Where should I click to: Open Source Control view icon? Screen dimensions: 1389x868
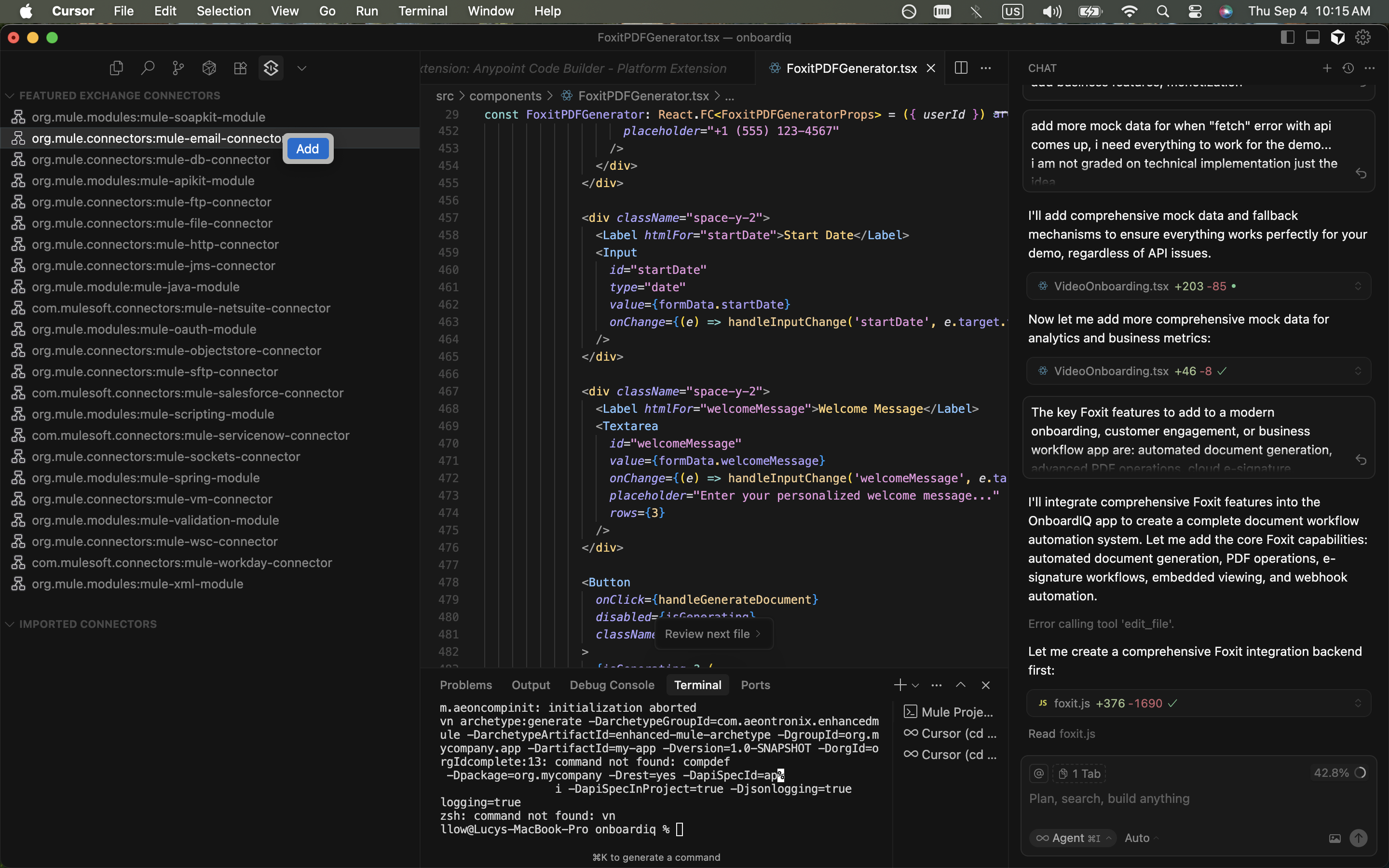pos(178,68)
